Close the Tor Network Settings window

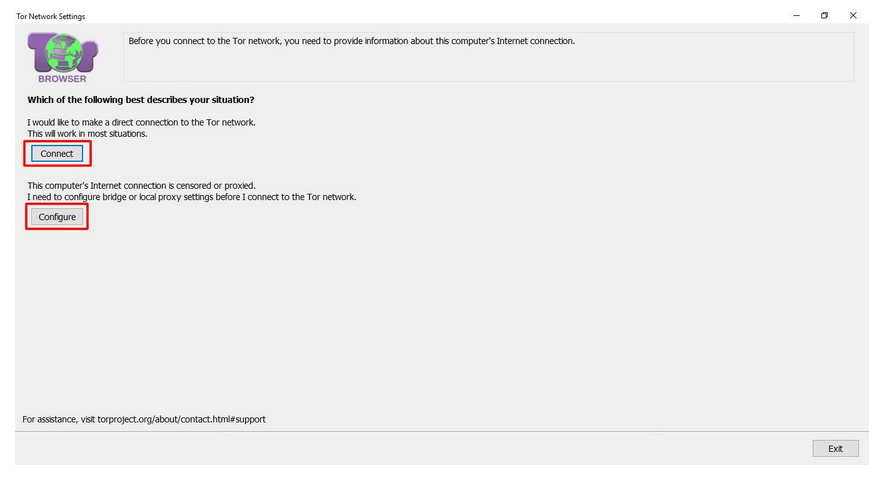853,16
